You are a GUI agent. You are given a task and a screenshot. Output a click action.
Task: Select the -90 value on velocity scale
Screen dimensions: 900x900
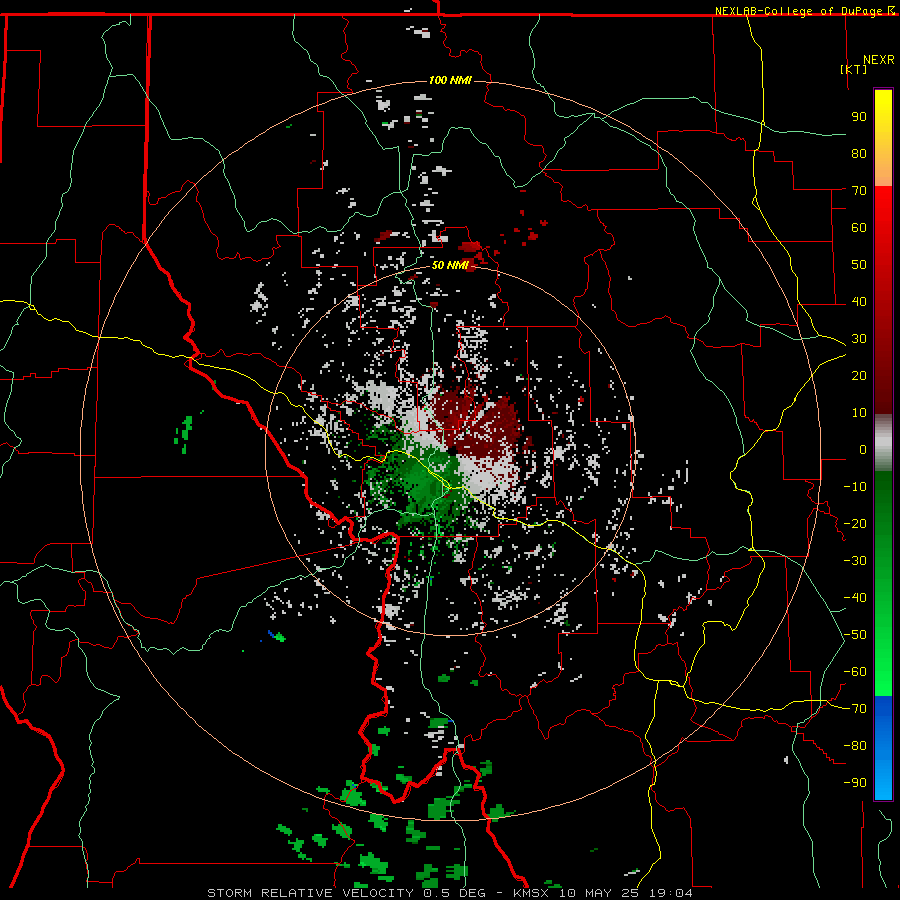(855, 783)
